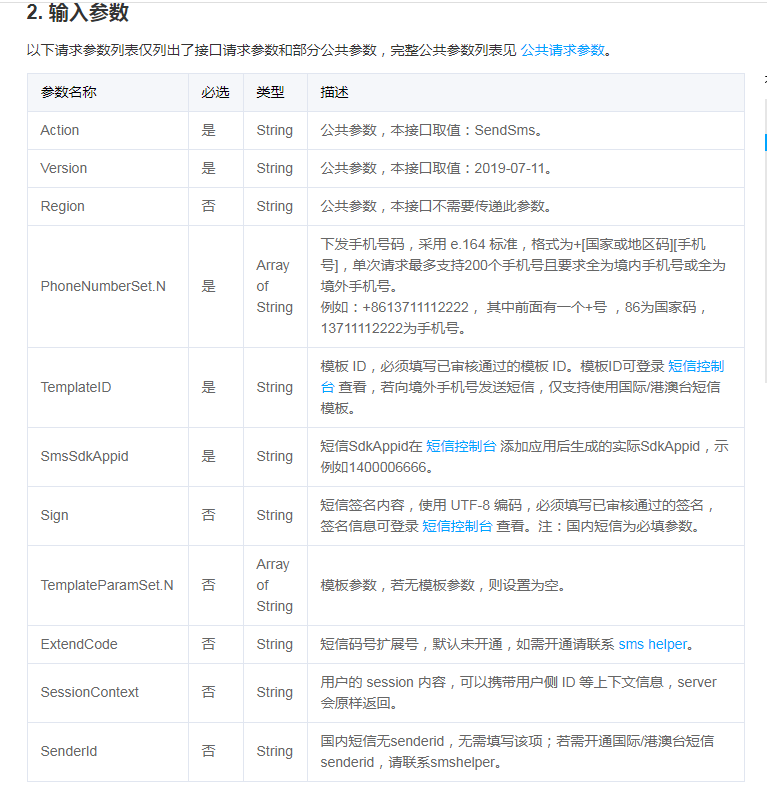
Task: Click the 否 cell in Sign row
Action: tap(208, 515)
